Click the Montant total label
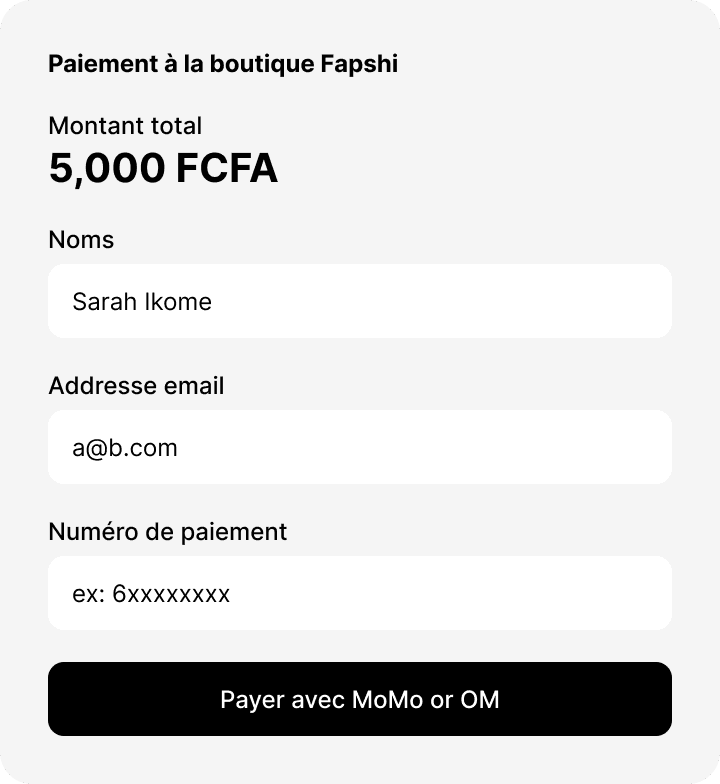The image size is (720, 784). point(125,126)
